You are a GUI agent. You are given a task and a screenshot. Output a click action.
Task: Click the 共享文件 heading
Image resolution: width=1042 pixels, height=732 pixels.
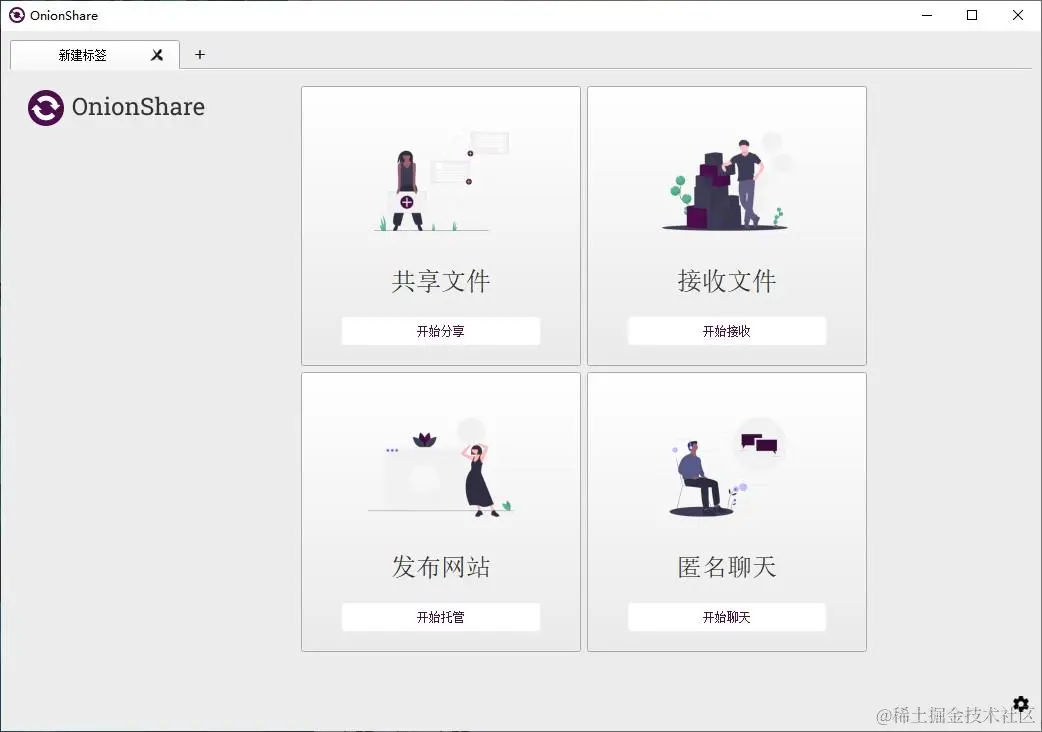[x=441, y=281]
